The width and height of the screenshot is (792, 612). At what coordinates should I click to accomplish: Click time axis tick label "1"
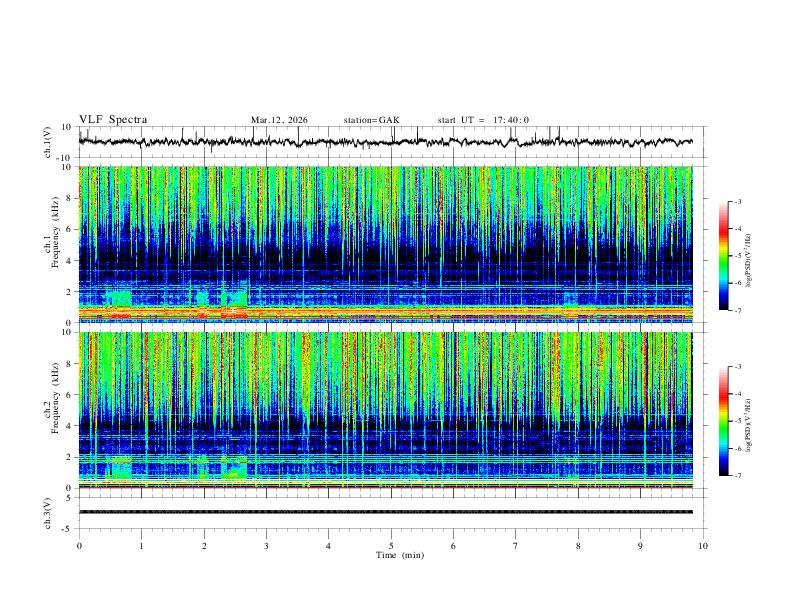pyautogui.click(x=141, y=546)
